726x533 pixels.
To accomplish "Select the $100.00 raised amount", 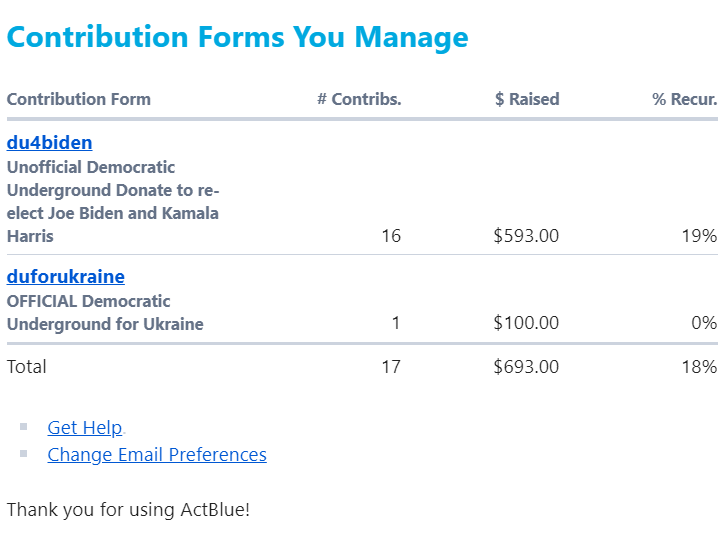I will (x=526, y=323).
